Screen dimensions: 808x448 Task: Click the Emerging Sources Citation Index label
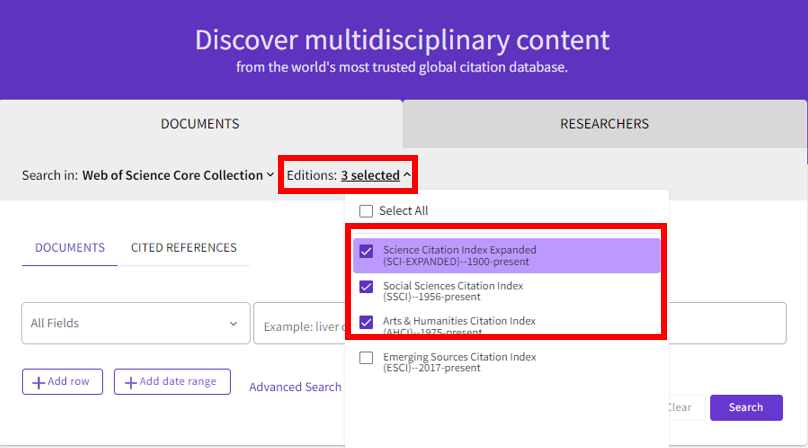click(x=459, y=362)
